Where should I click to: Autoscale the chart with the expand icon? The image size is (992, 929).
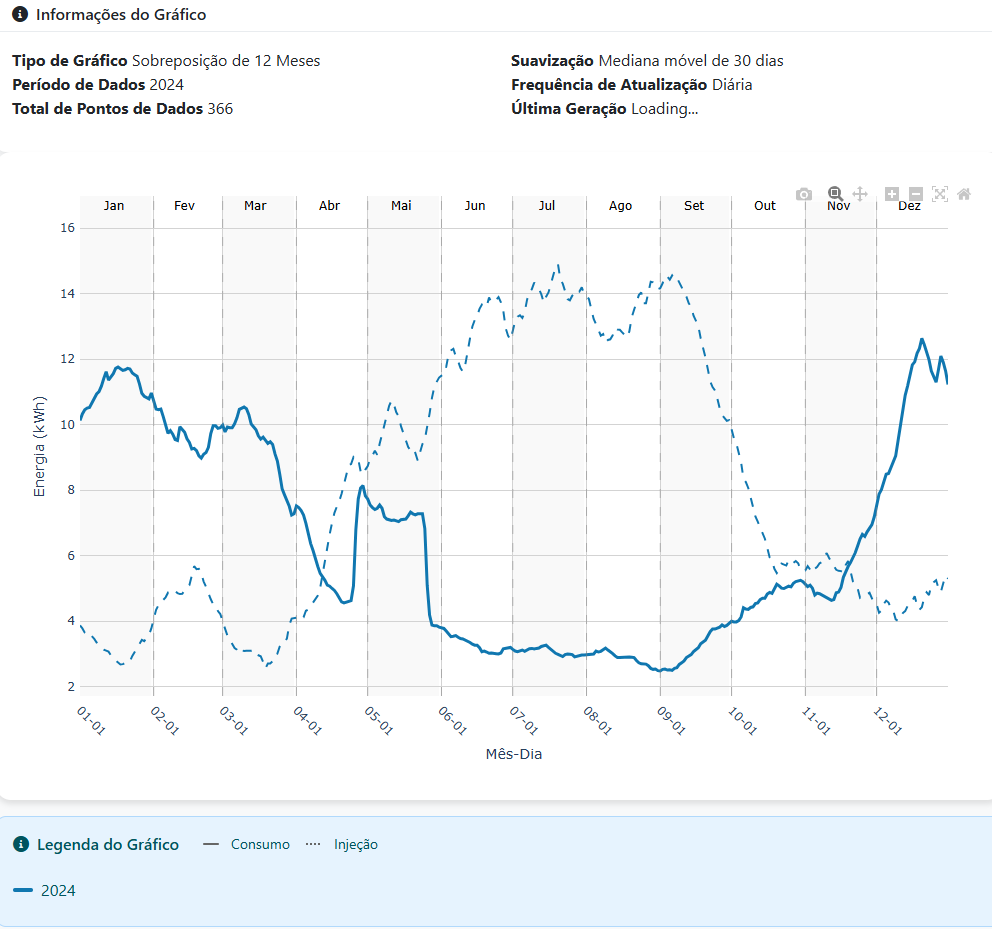pos(940,194)
